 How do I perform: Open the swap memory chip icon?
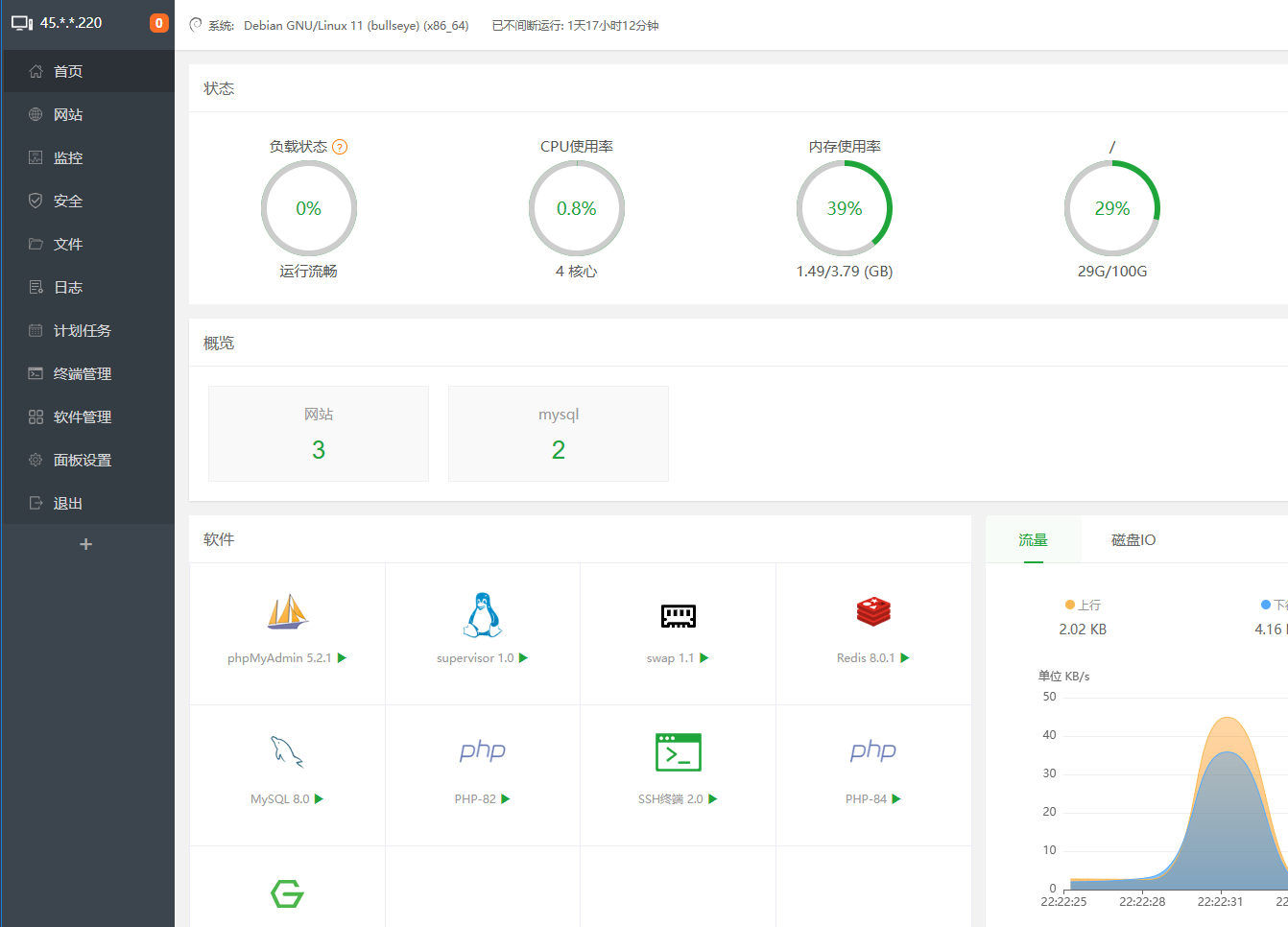click(x=679, y=616)
